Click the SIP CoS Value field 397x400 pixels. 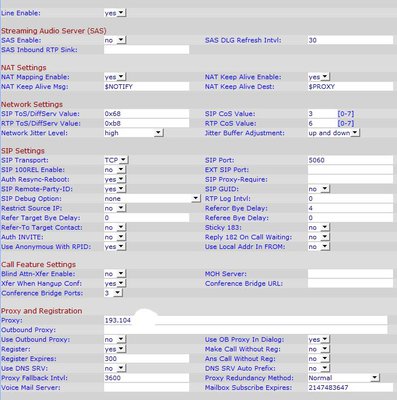(322, 114)
